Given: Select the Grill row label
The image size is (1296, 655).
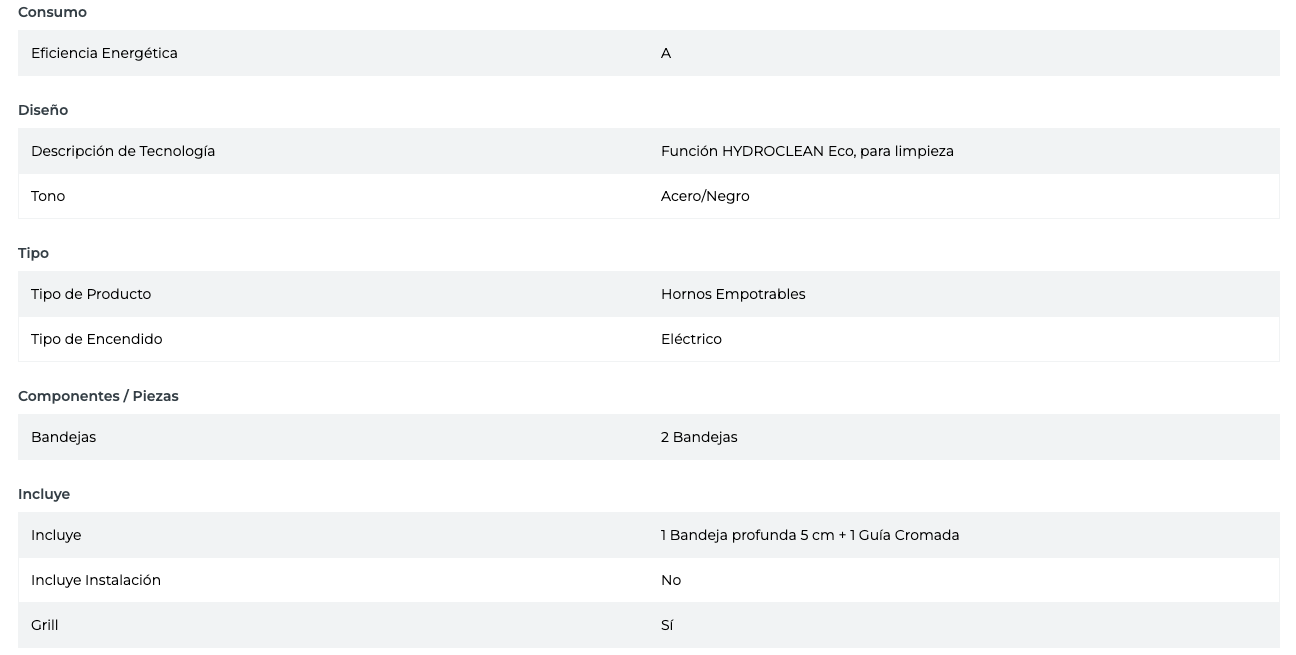Looking at the screenshot, I should [45, 625].
